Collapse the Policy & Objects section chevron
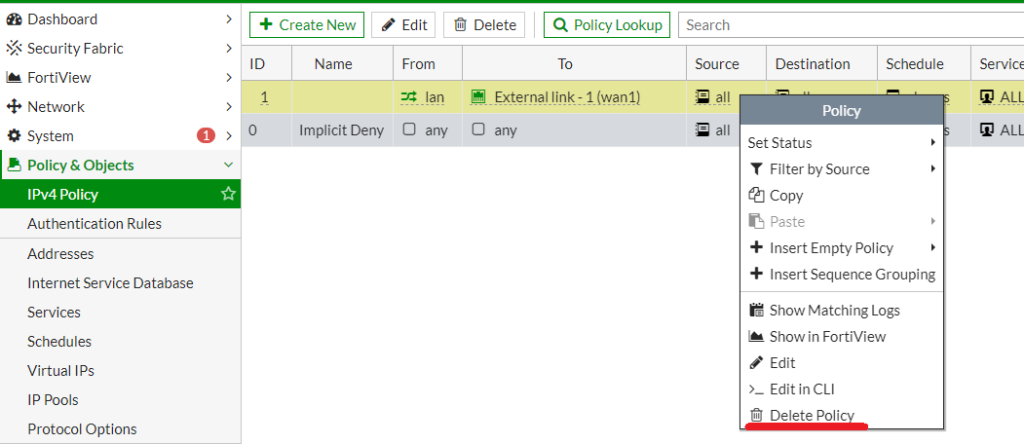 228,165
